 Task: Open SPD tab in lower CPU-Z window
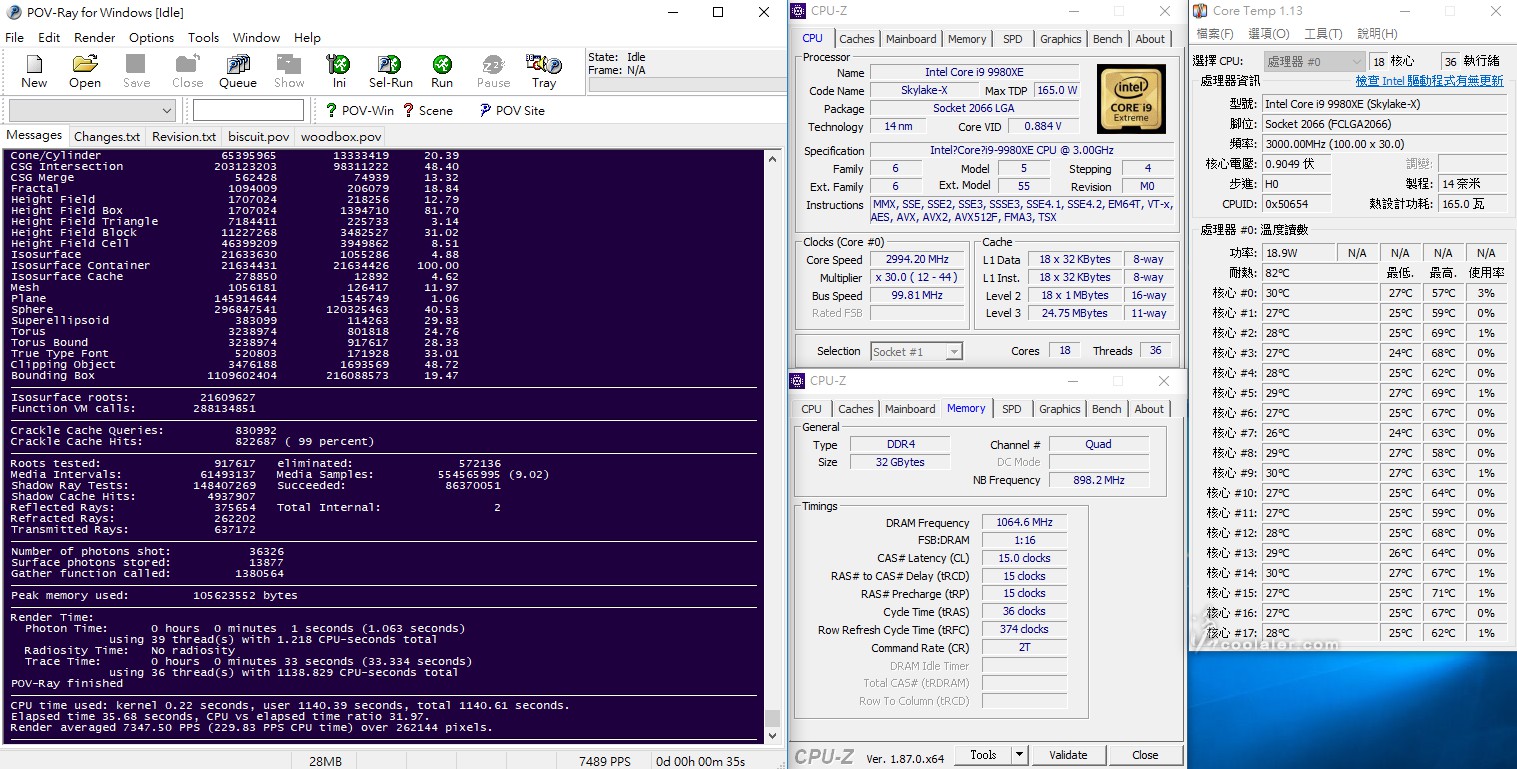click(x=1012, y=409)
